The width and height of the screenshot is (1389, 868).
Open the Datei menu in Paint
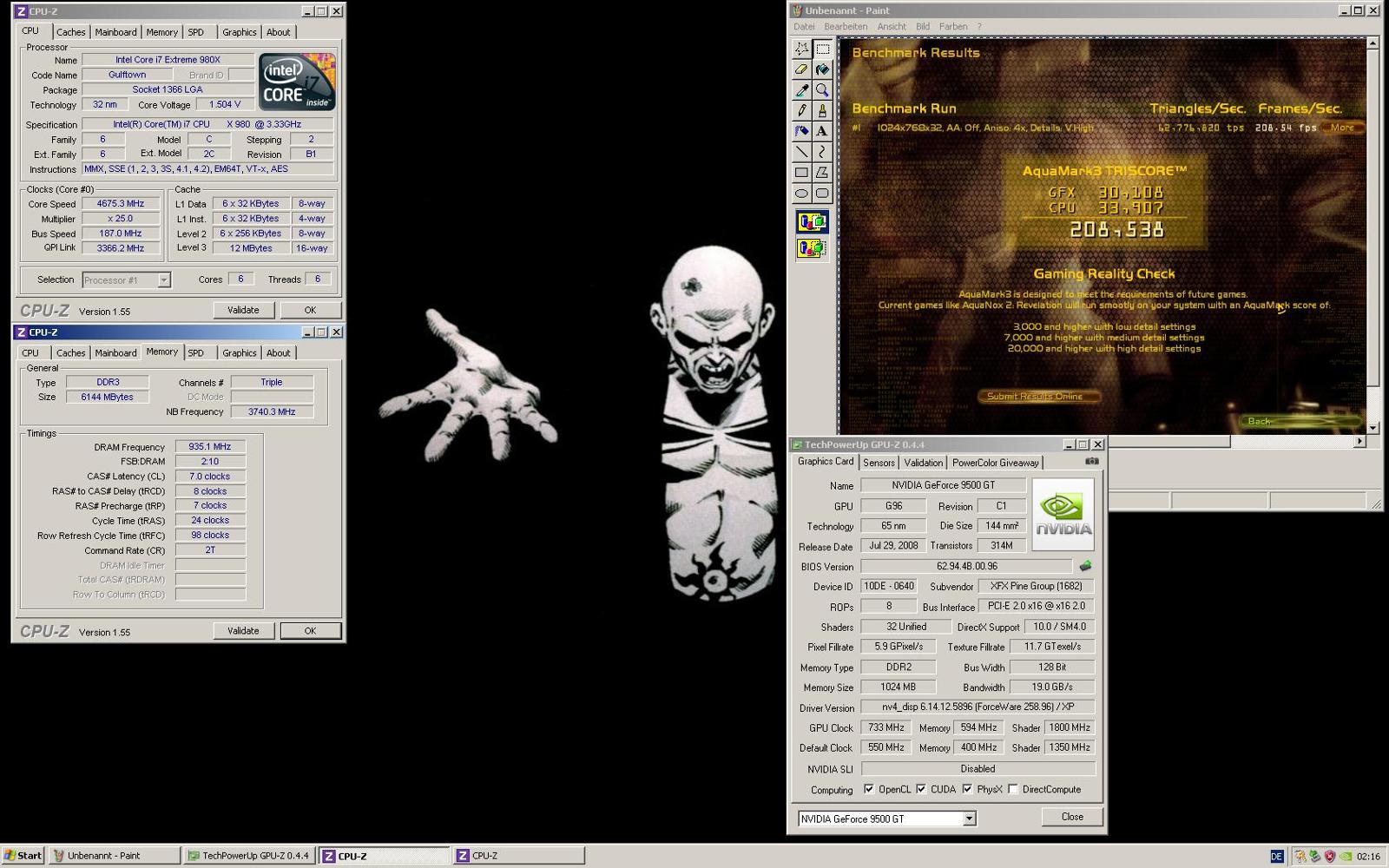(804, 27)
